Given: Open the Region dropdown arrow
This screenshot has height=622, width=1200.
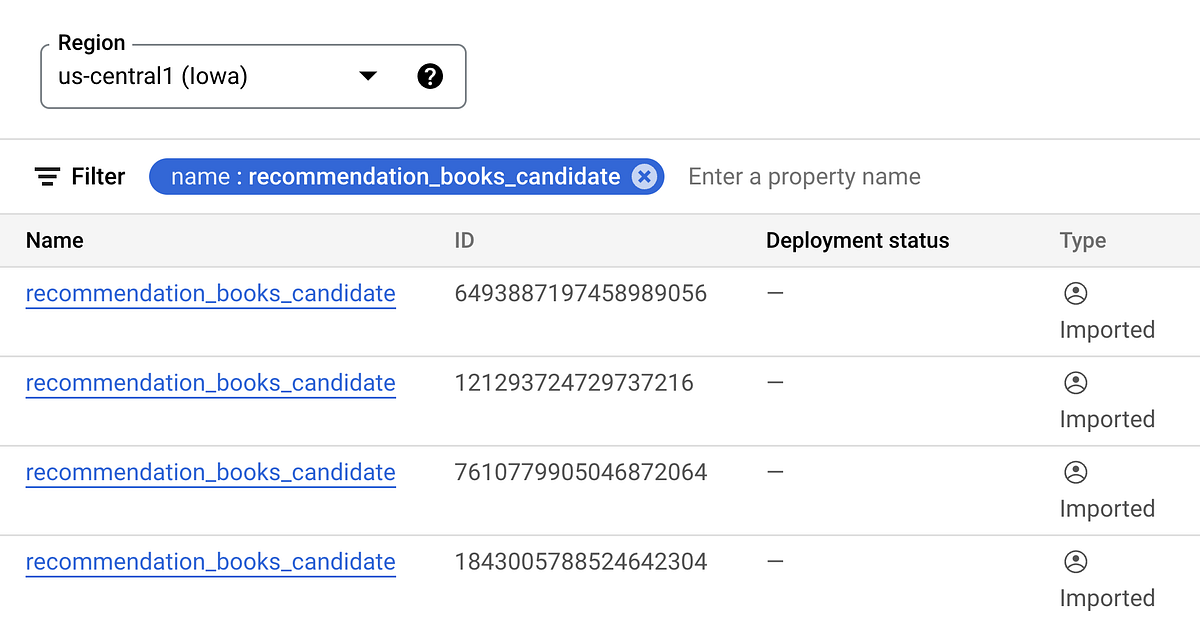Looking at the screenshot, I should pos(368,75).
